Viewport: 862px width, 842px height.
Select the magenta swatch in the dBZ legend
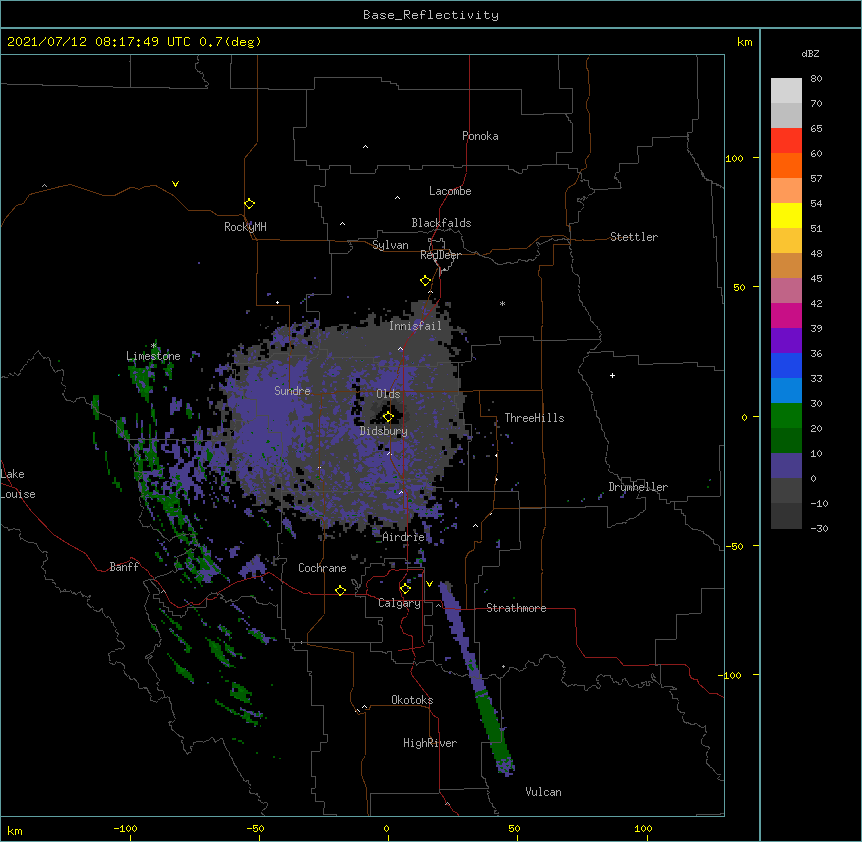[786, 315]
